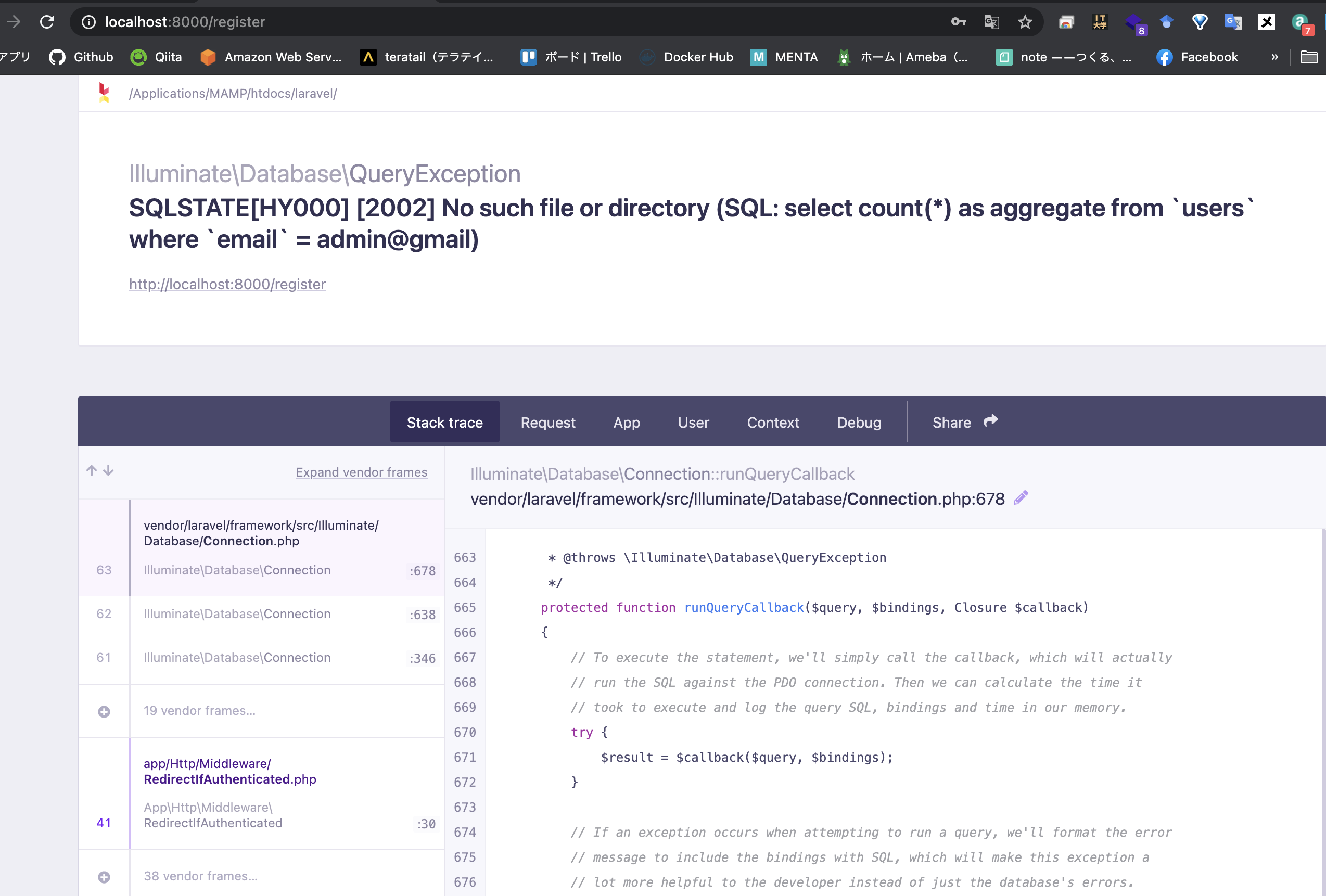The width and height of the screenshot is (1326, 896).
Task: Select the RedirectIfAuthenticated frame 41
Action: coord(262,793)
